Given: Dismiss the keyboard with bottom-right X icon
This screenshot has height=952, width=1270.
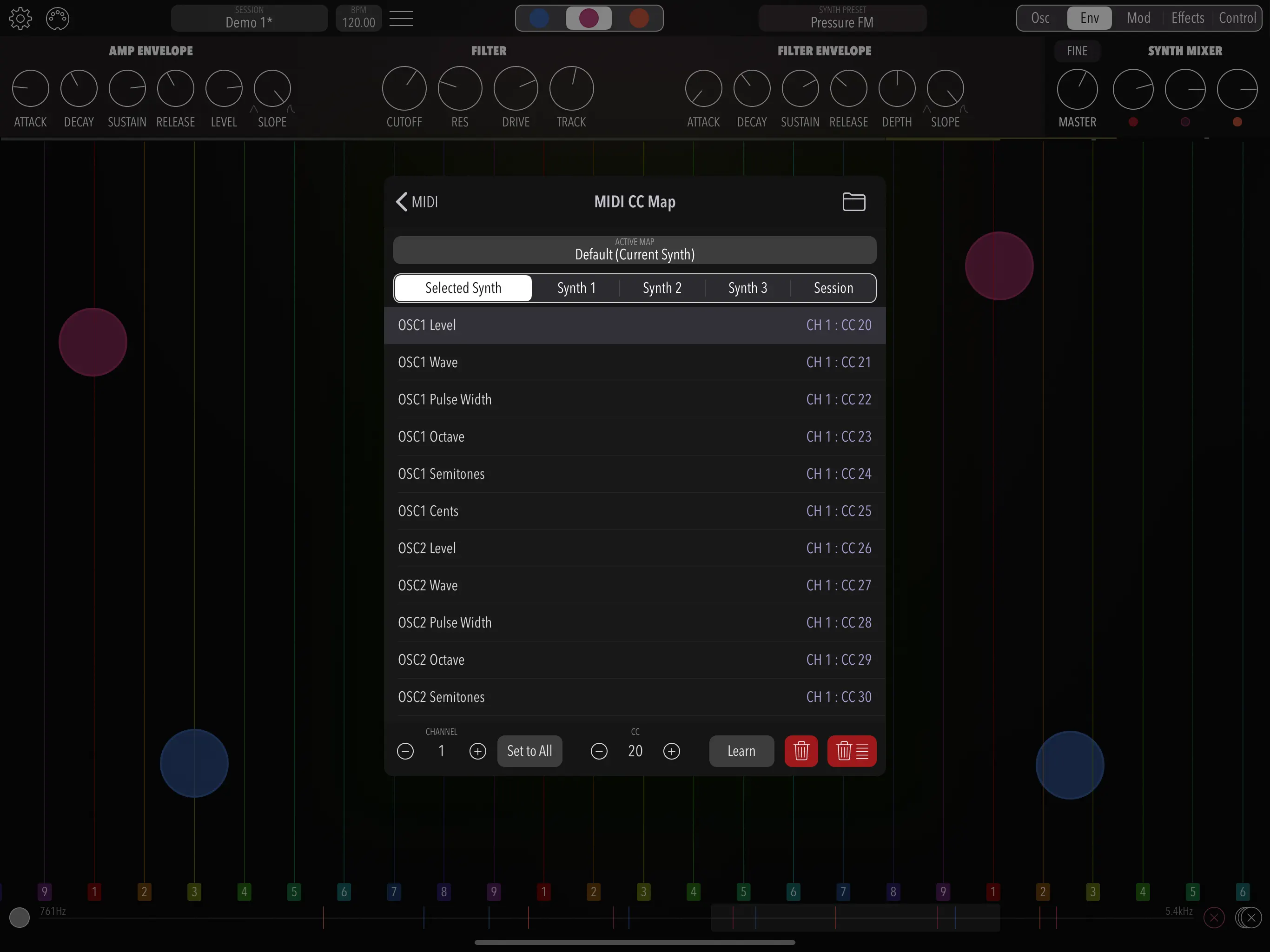Looking at the screenshot, I should (1250, 917).
